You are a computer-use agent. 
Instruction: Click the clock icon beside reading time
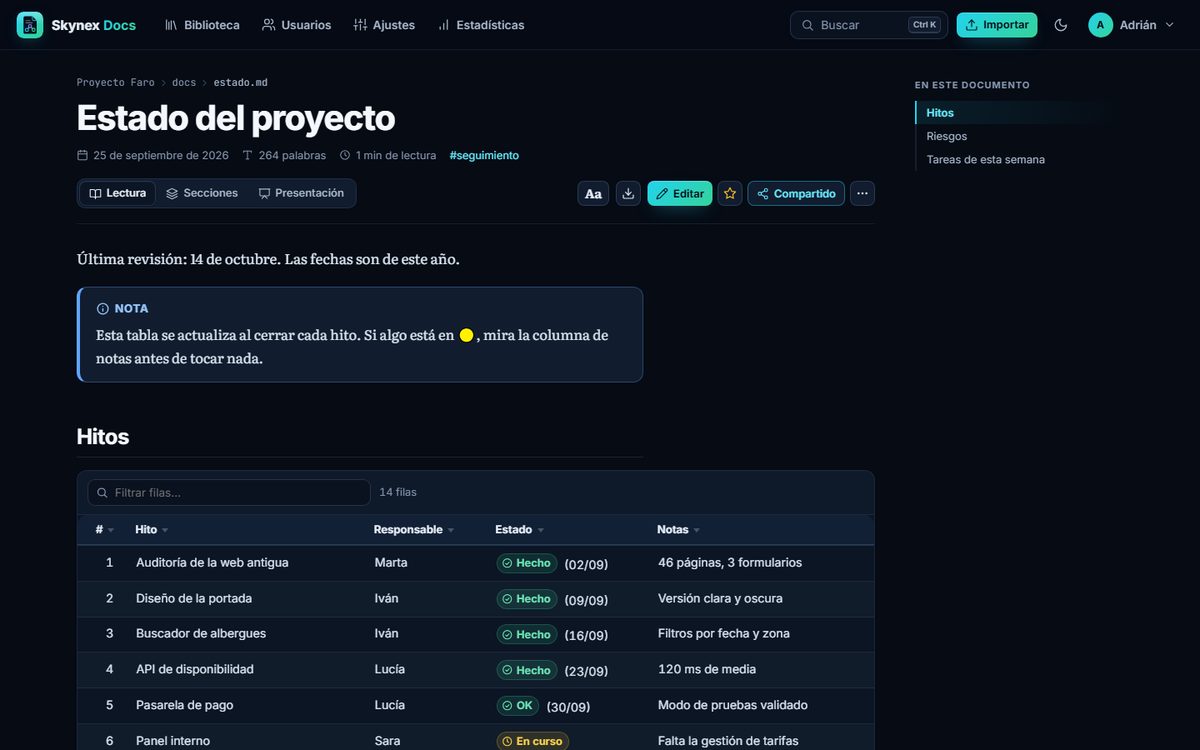(x=345, y=156)
